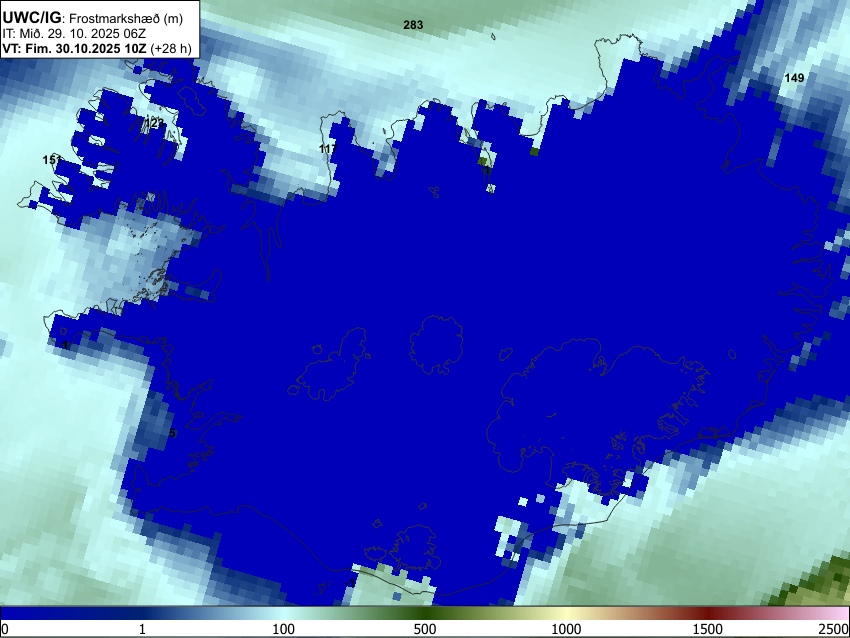Image resolution: width=850 pixels, height=638 pixels.
Task: Click the map value 149
Action: (794, 78)
